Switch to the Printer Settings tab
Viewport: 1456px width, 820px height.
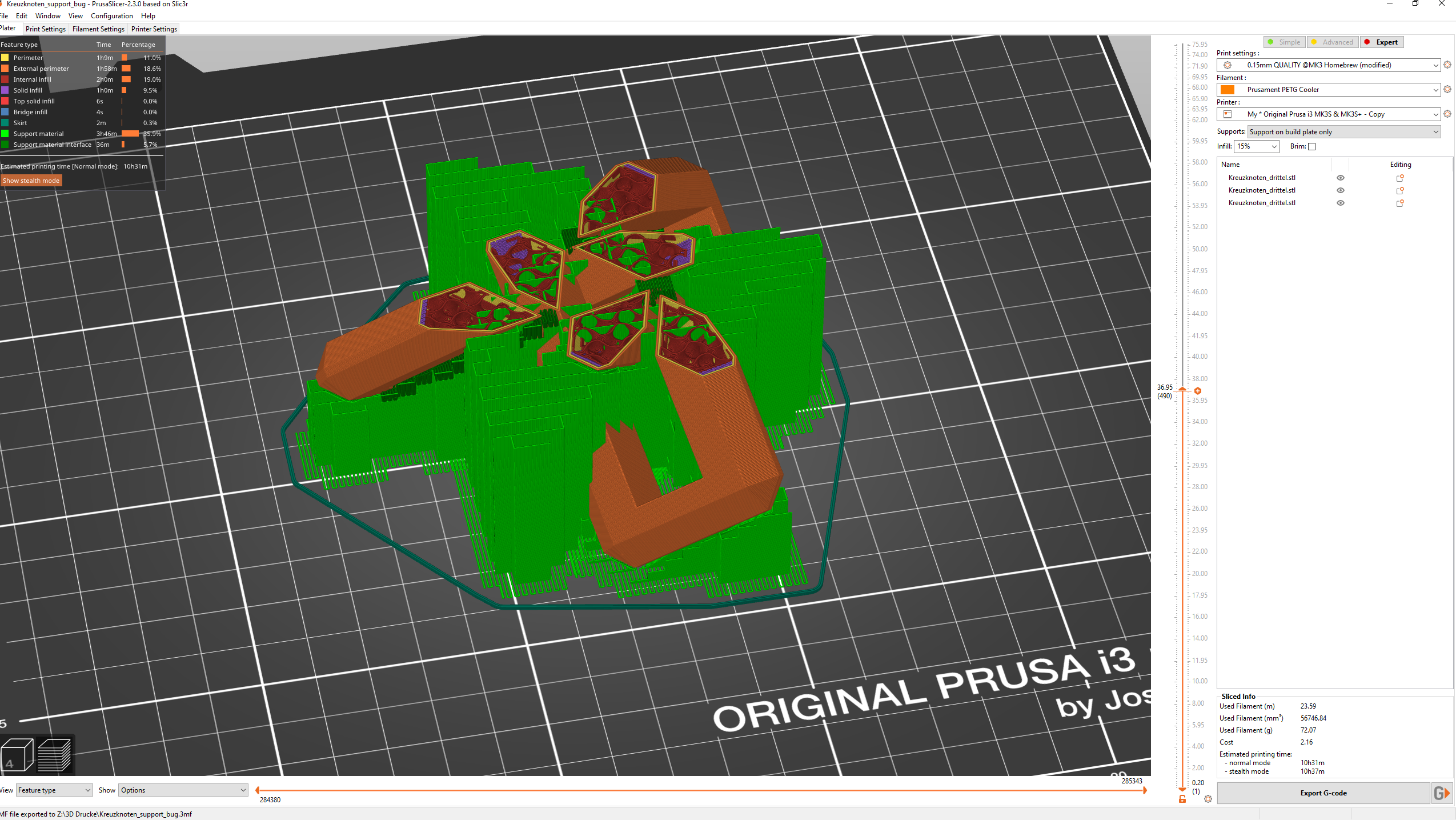pyautogui.click(x=153, y=29)
